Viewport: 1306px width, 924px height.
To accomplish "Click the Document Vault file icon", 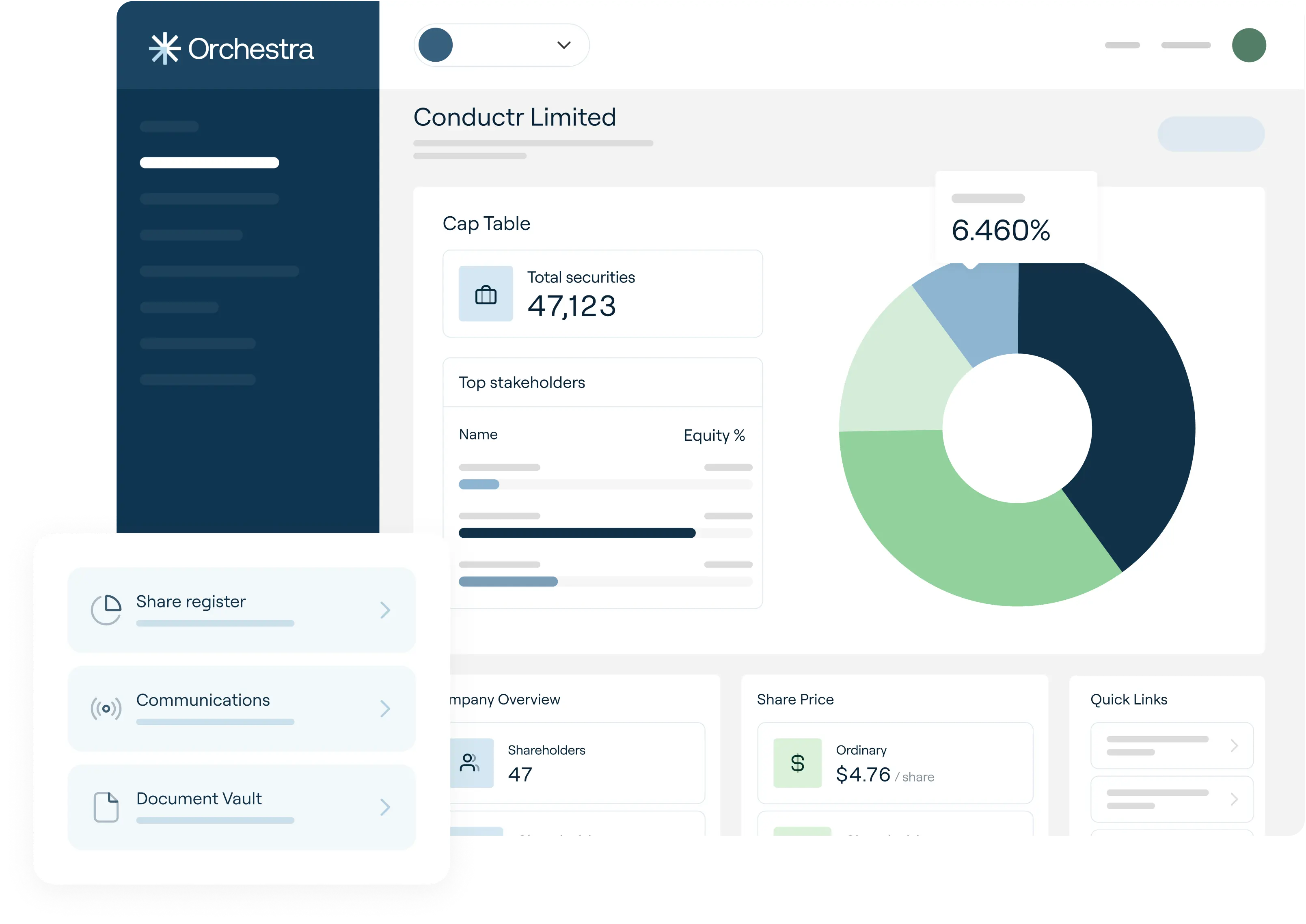I will 106,807.
